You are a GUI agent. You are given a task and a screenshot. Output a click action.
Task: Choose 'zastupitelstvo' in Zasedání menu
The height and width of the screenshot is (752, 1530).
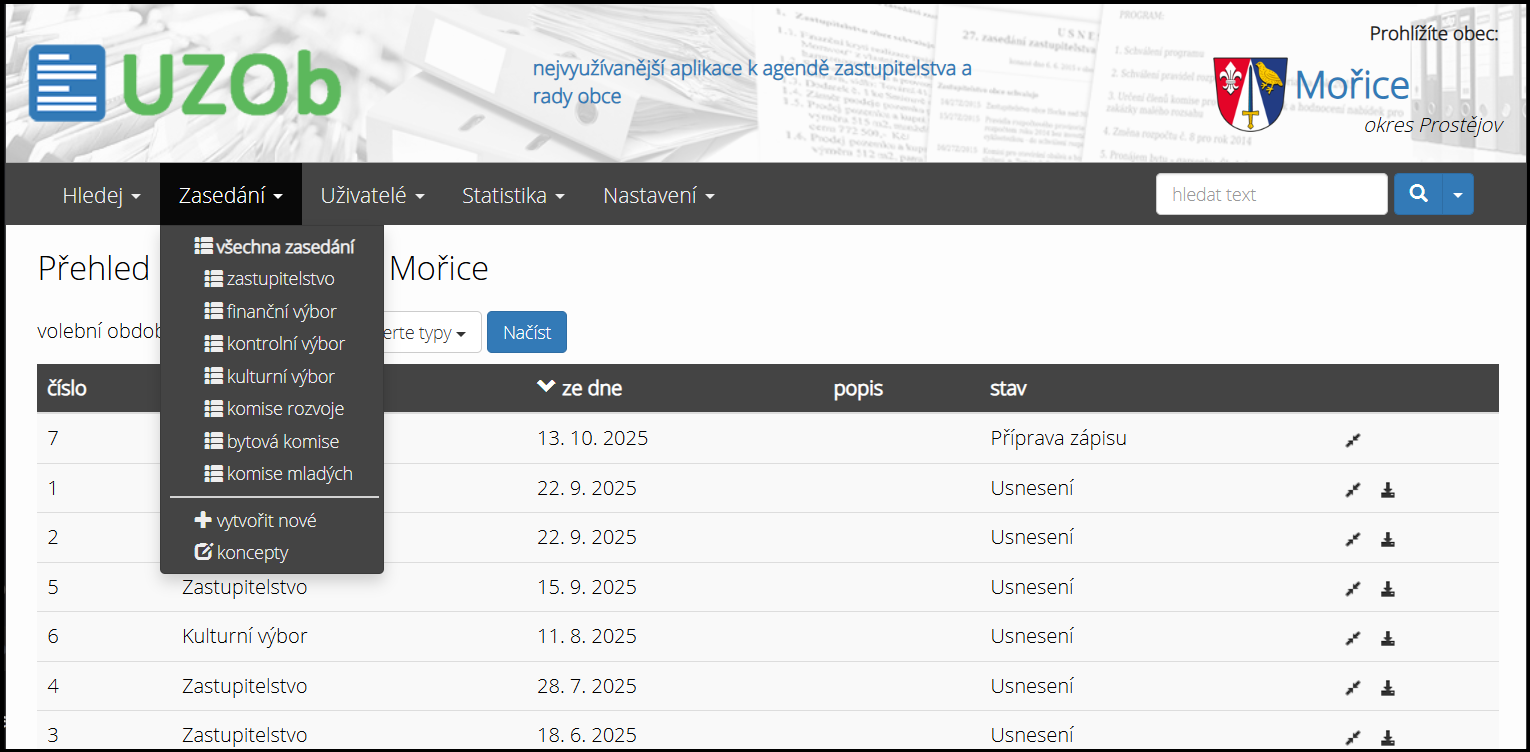tap(272, 279)
